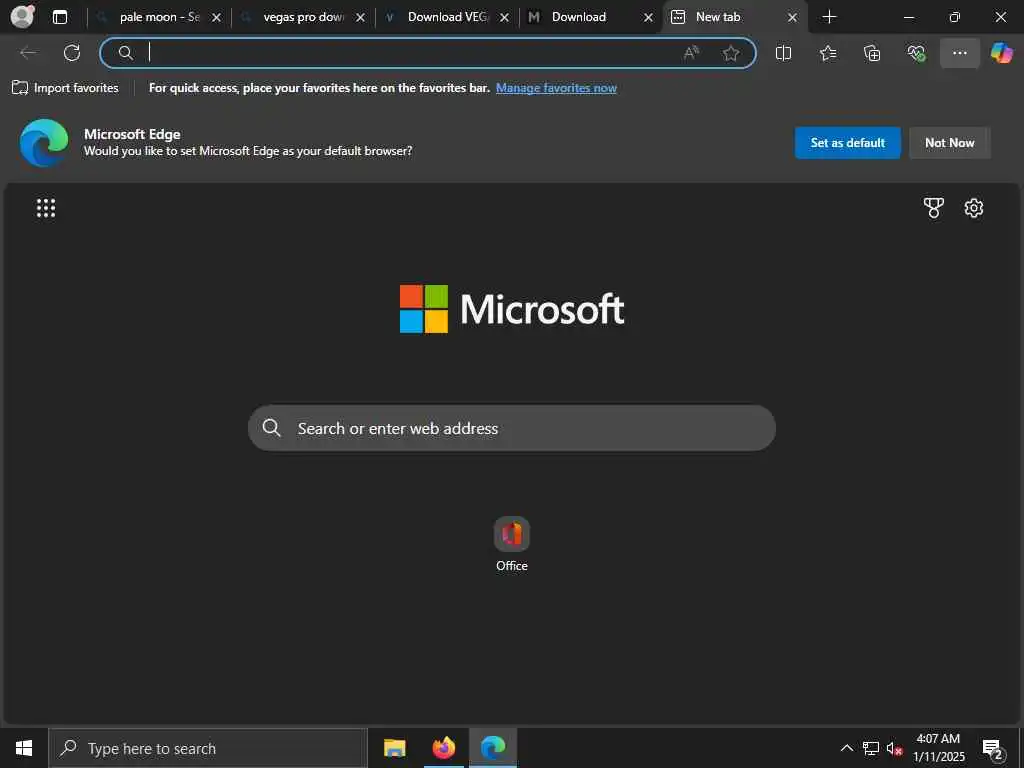Close the New tab tab
Image resolution: width=1024 pixels, height=768 pixels.
792,18
